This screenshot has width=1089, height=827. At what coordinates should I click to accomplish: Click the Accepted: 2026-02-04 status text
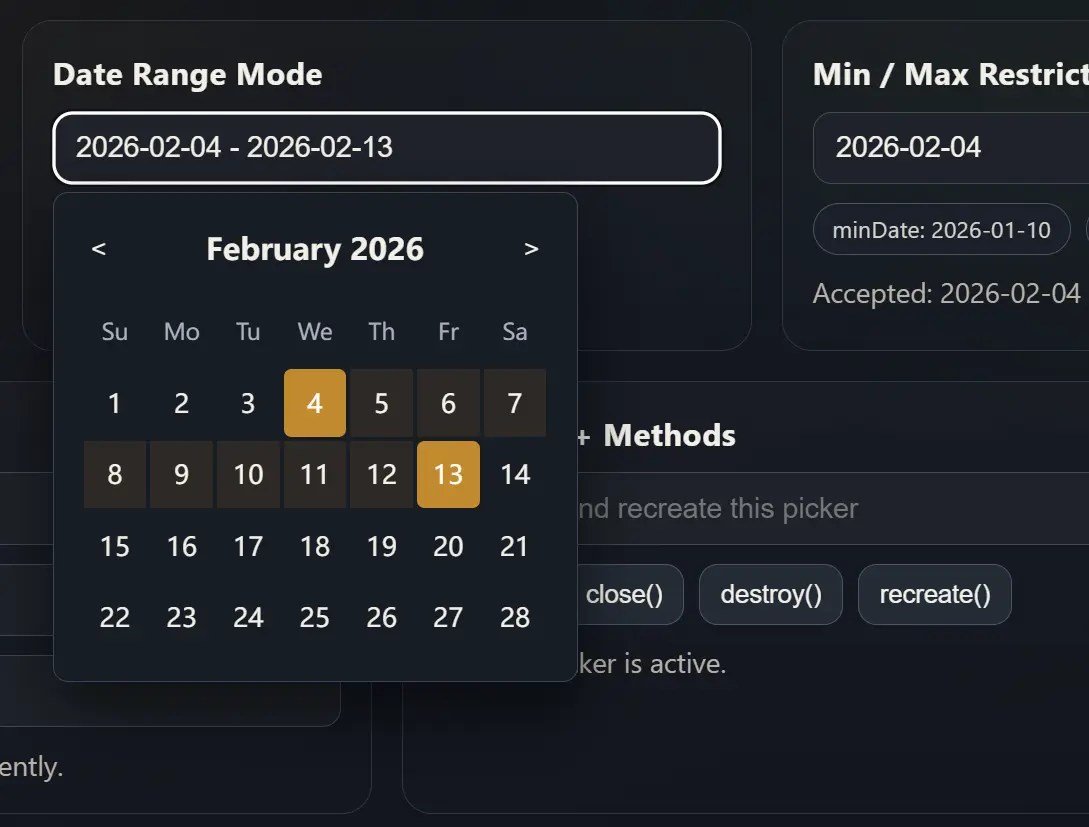[945, 293]
